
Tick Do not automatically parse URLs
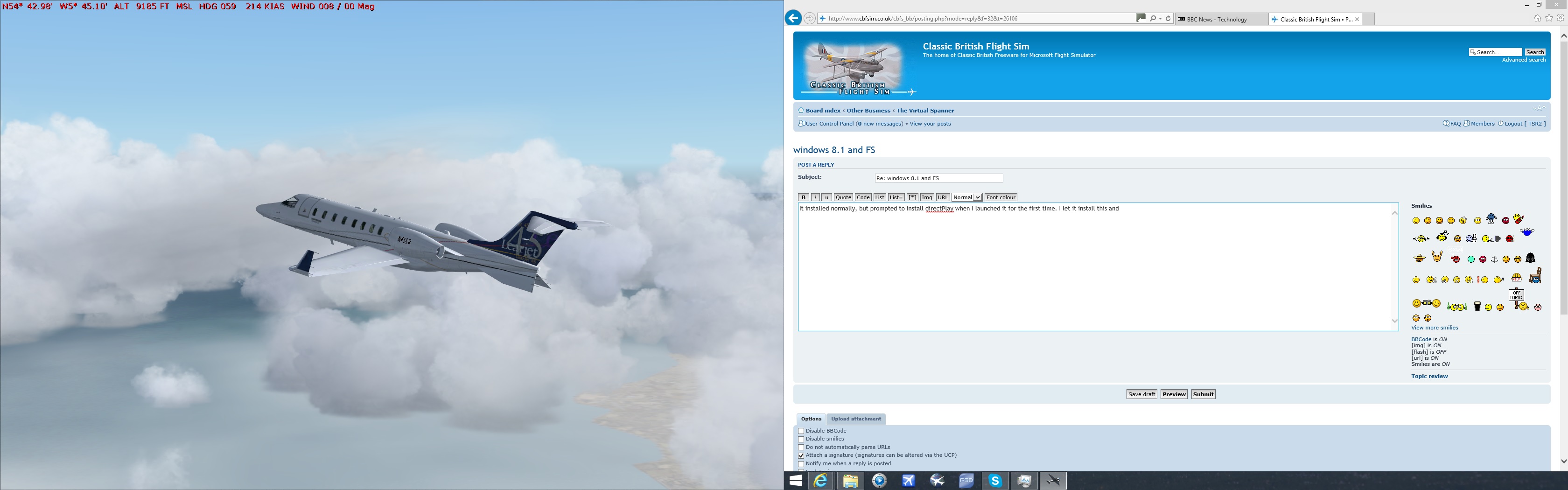point(801,448)
